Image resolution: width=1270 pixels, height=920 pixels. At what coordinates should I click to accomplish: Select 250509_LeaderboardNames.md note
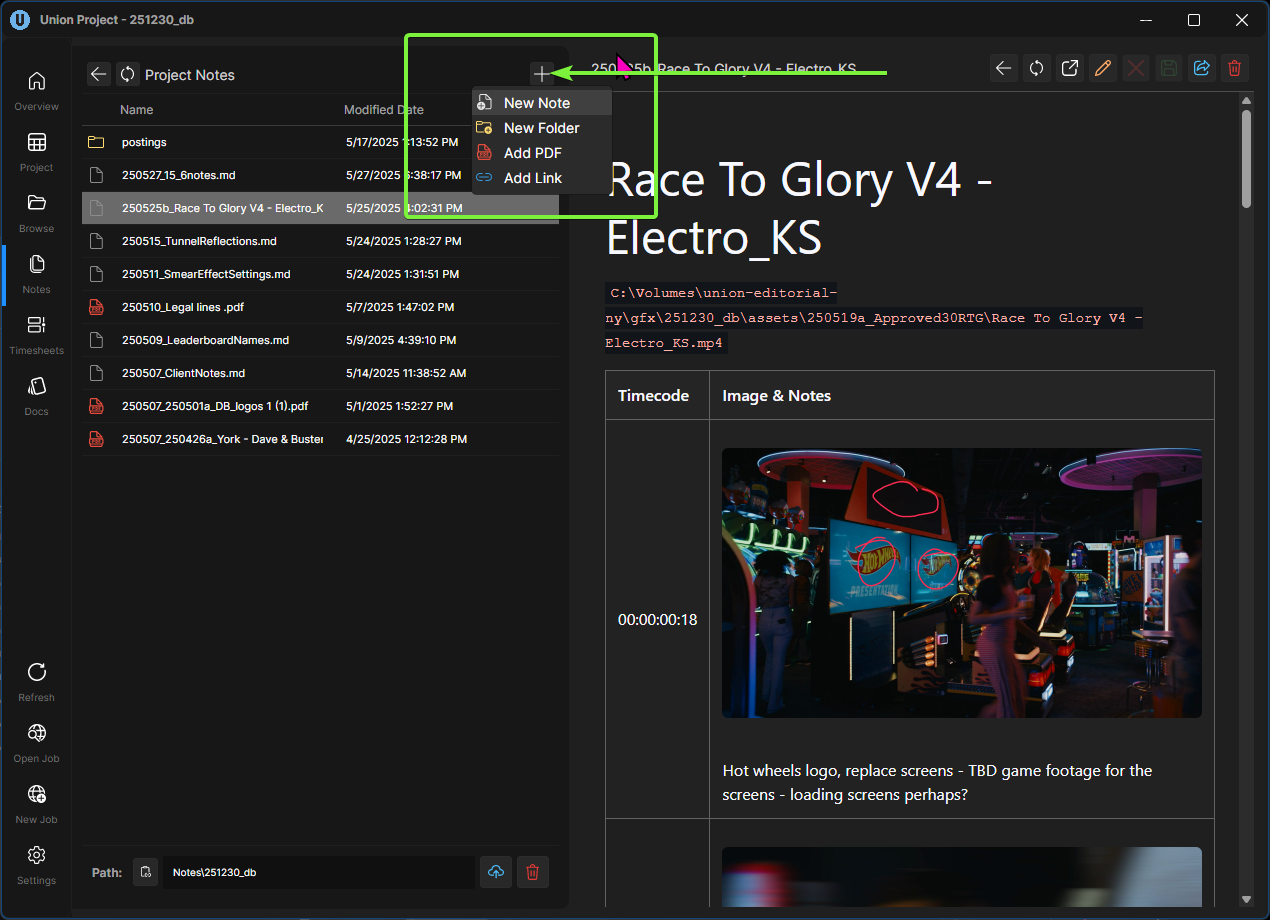point(320,340)
